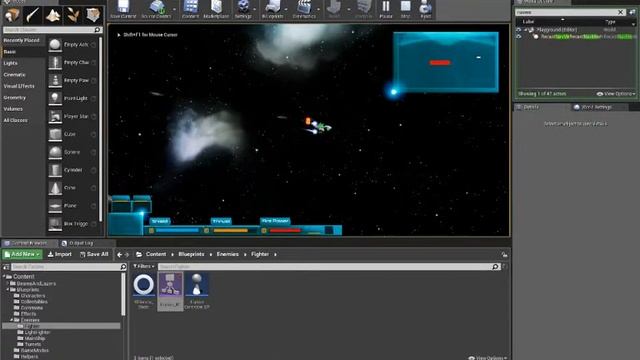
Task: Select the Lights category
Action: [11, 63]
